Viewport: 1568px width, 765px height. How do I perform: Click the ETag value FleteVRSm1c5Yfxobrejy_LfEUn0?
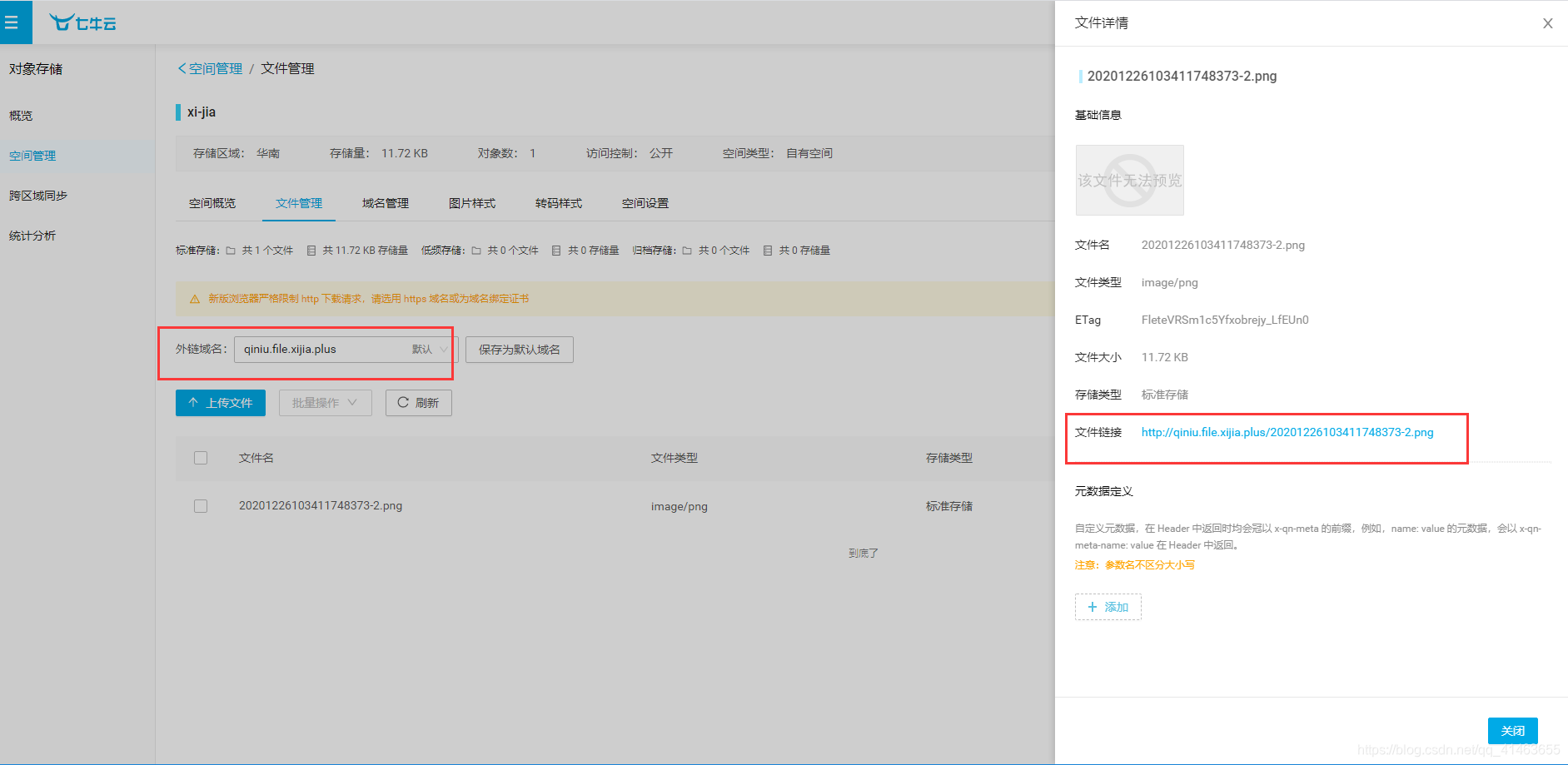[1225, 320]
